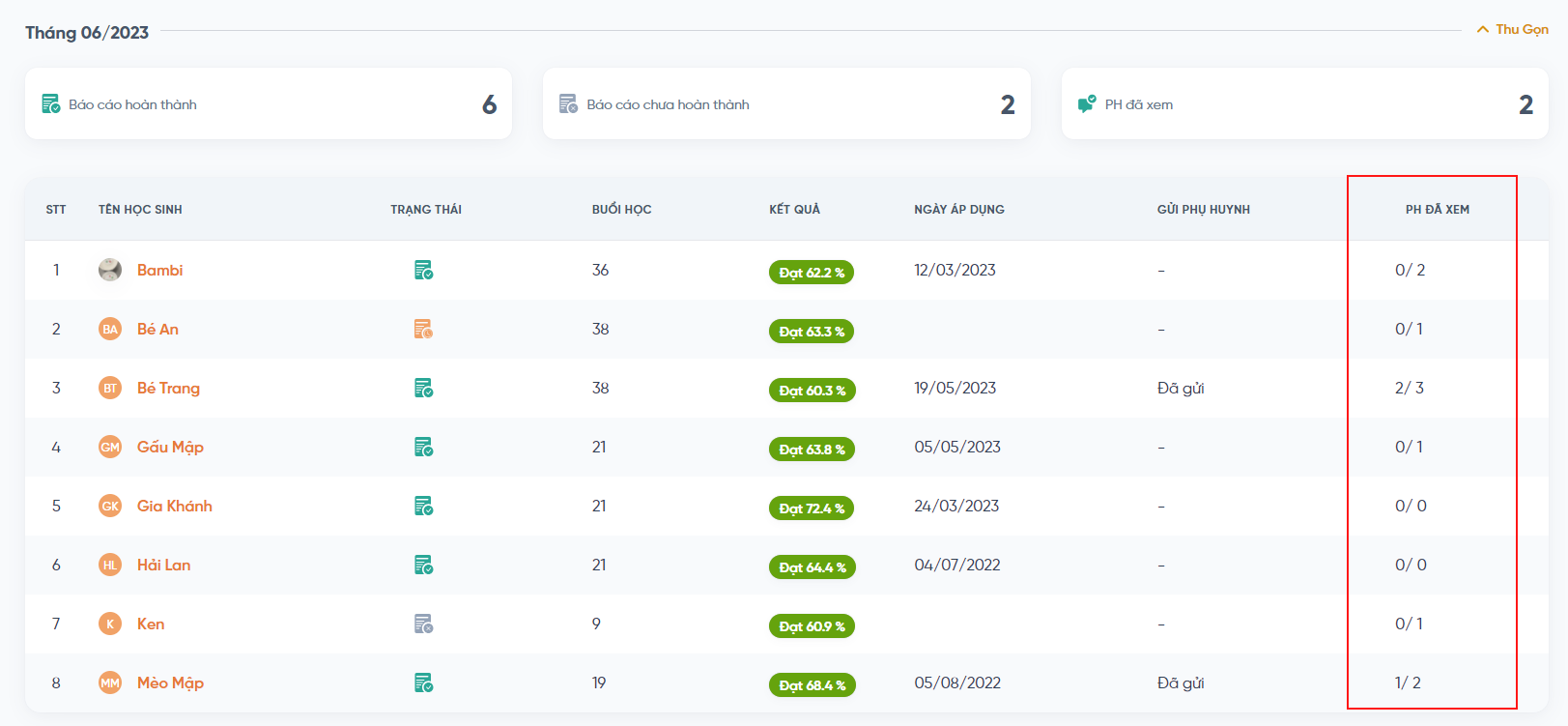Click the Đạt 62.2 % result badge

click(x=812, y=273)
